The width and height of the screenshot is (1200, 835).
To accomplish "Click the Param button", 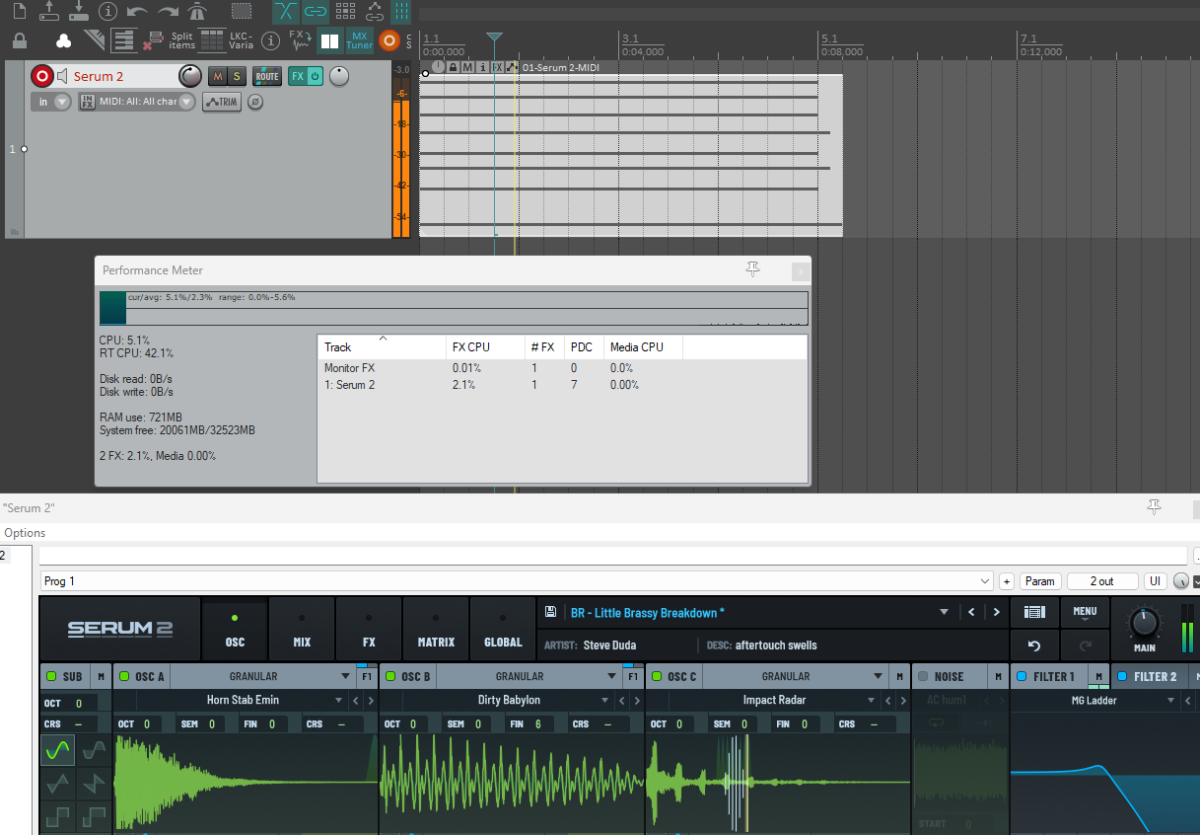I will (x=1040, y=581).
